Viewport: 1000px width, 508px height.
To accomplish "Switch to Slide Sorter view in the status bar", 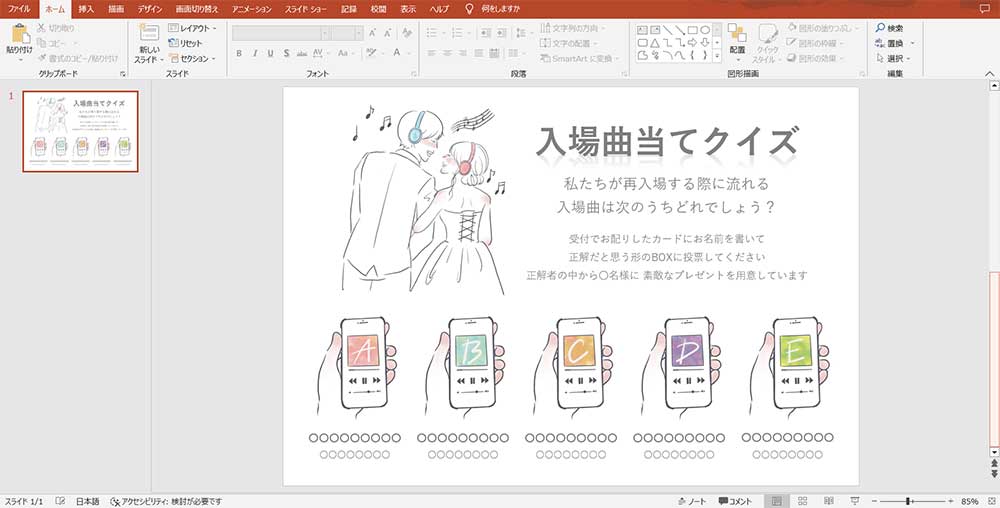I will (802, 500).
